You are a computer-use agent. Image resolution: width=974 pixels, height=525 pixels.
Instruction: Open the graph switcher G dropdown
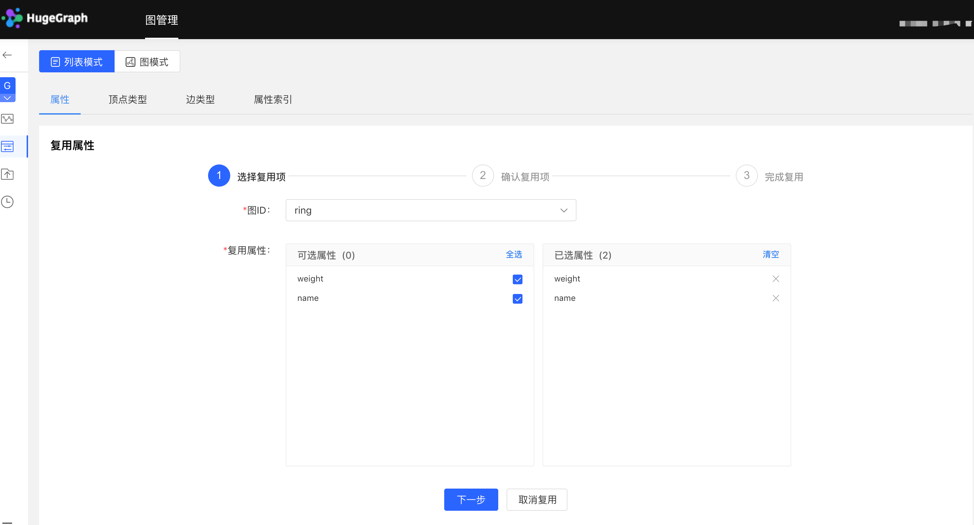[8, 90]
